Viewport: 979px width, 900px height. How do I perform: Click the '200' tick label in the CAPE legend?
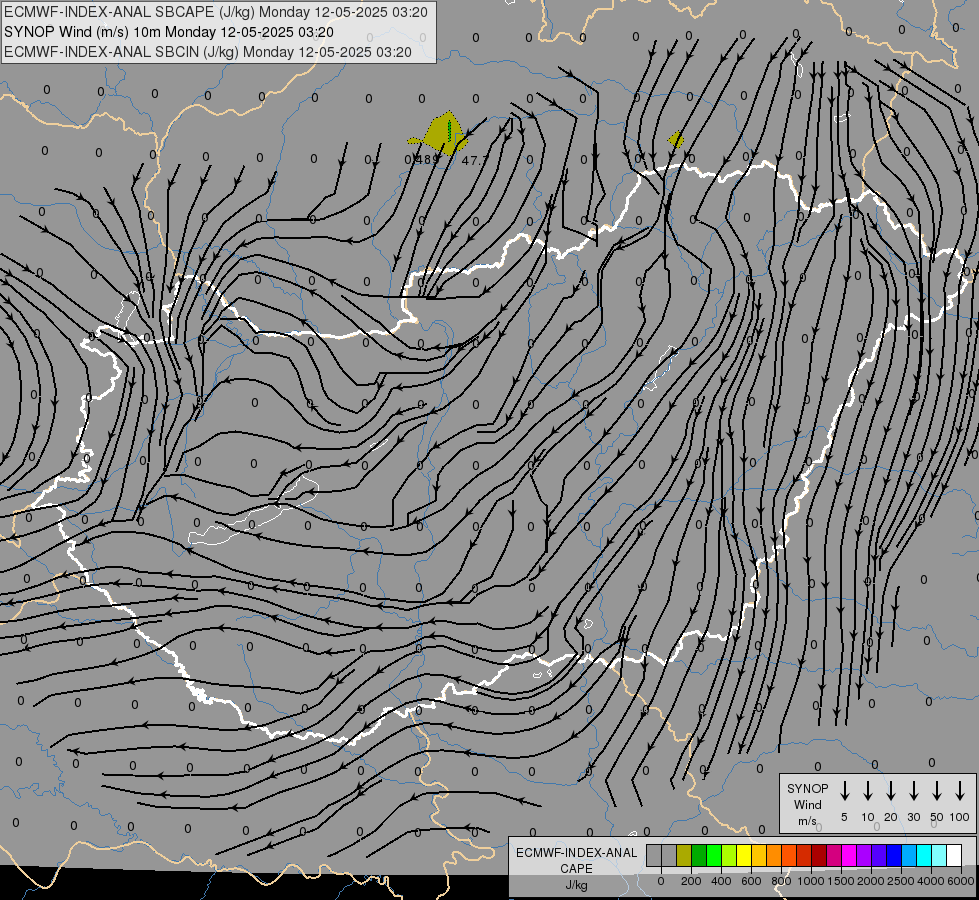click(x=691, y=881)
